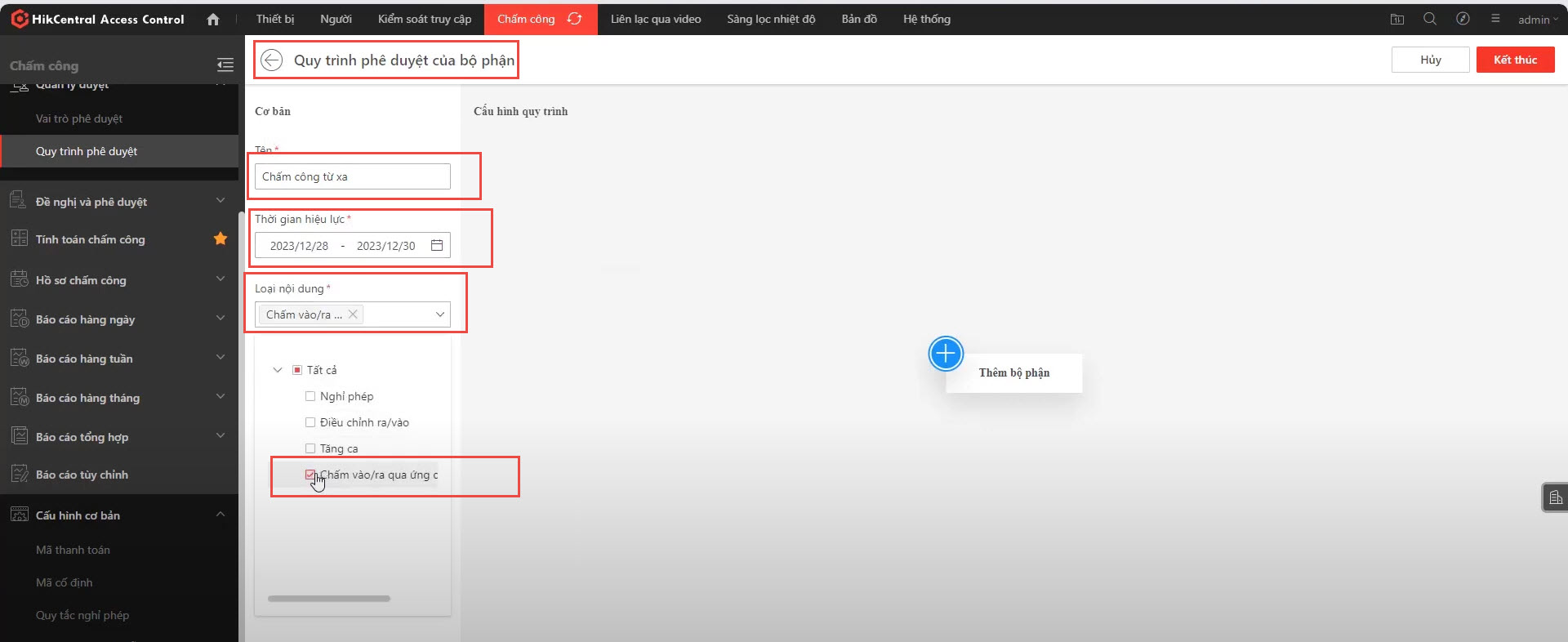Remove the 'Chấm vào/ra' selected tag
1568x642 pixels.
click(353, 314)
